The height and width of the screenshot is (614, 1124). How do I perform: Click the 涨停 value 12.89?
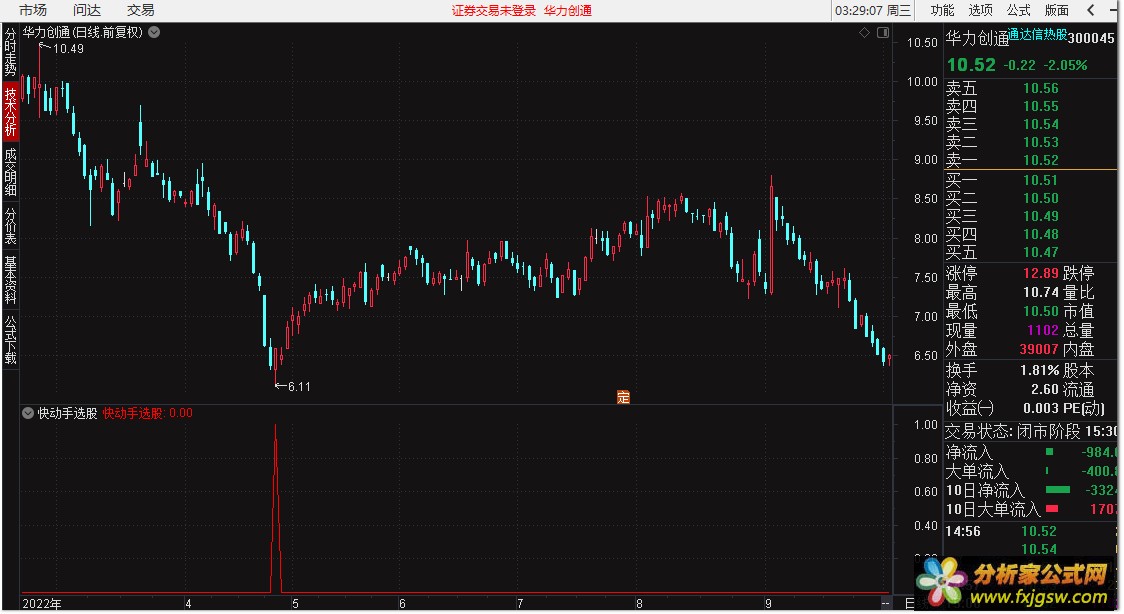[1041, 273]
